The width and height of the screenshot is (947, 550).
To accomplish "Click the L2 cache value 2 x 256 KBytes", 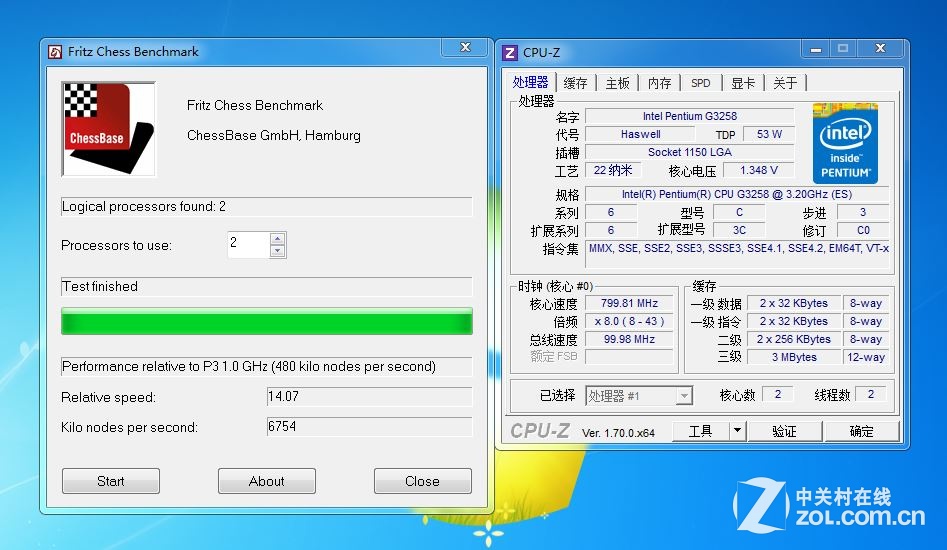I will coord(794,339).
